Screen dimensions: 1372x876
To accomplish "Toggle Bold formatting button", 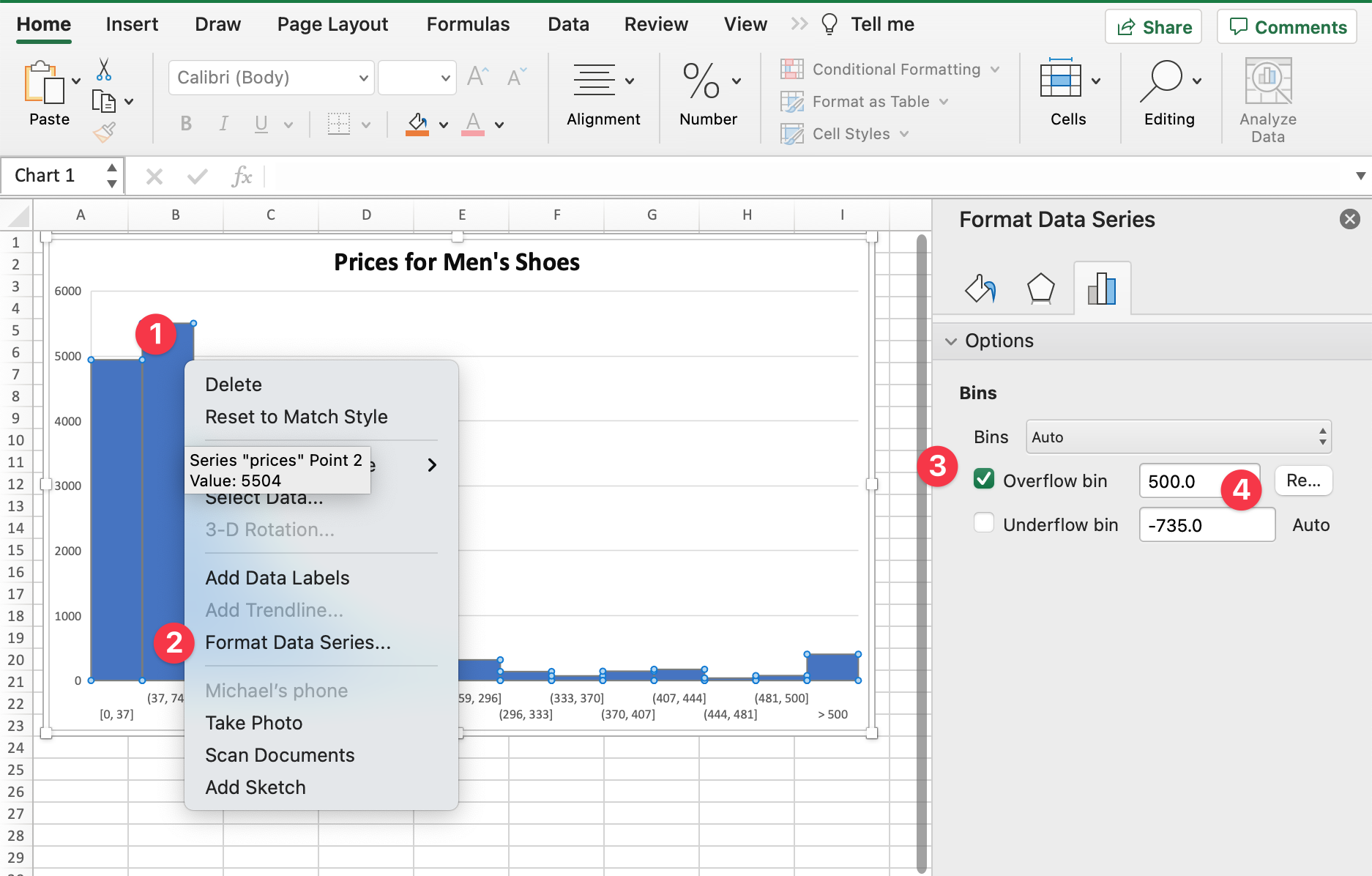I will point(186,124).
